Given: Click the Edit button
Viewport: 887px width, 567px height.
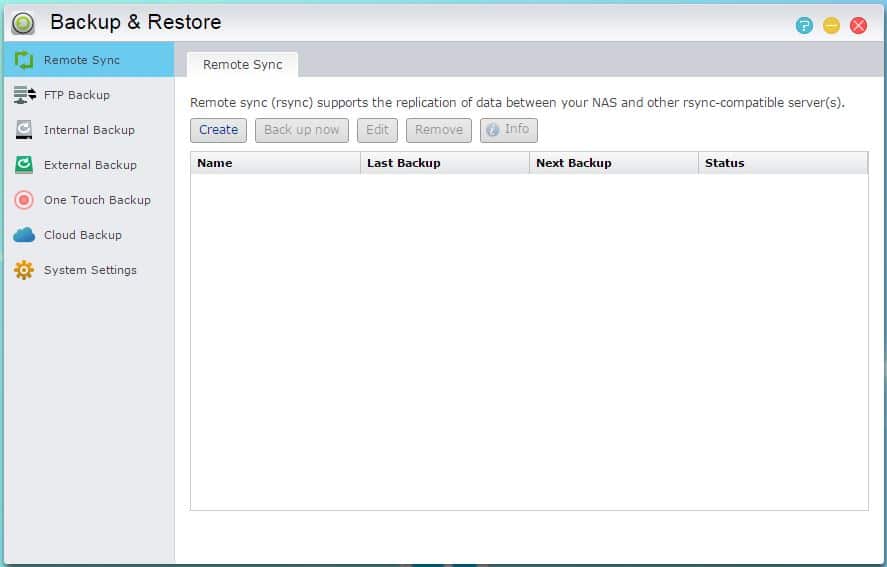Looking at the screenshot, I should point(377,130).
